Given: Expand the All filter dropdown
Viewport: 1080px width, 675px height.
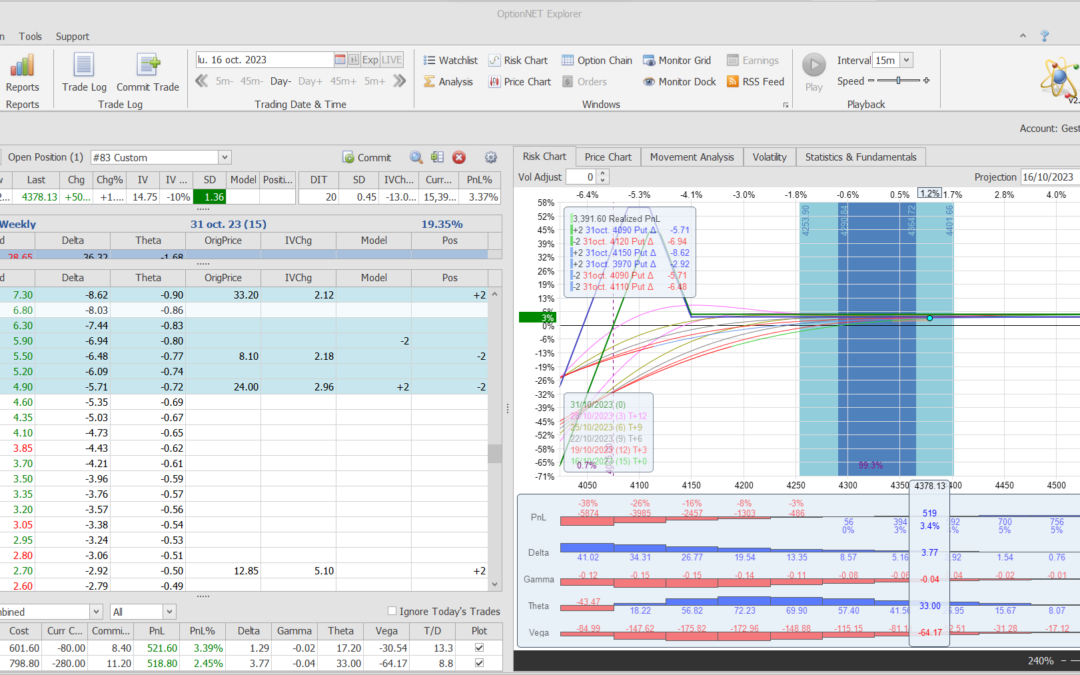Looking at the screenshot, I should tap(169, 611).
